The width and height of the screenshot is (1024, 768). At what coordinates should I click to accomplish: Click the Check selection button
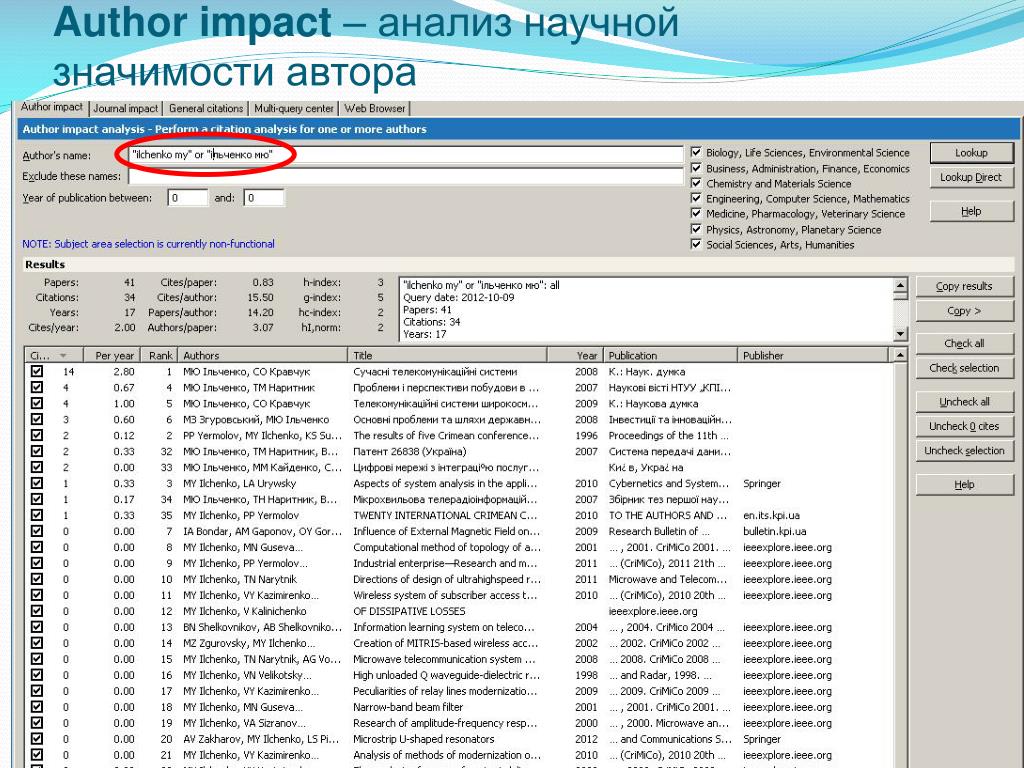(964, 368)
